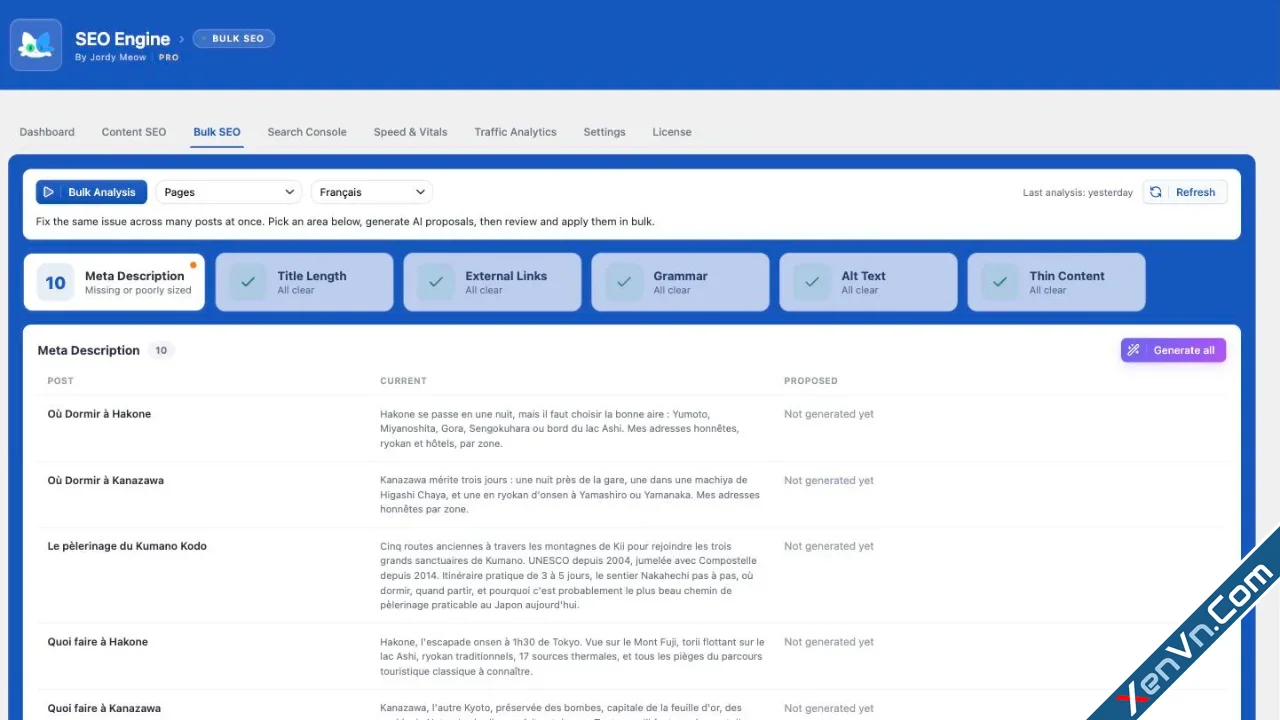Screen dimensions: 1280x720
Task: Click the current description starting 'Cinq routes anciennes'
Action: point(569,575)
